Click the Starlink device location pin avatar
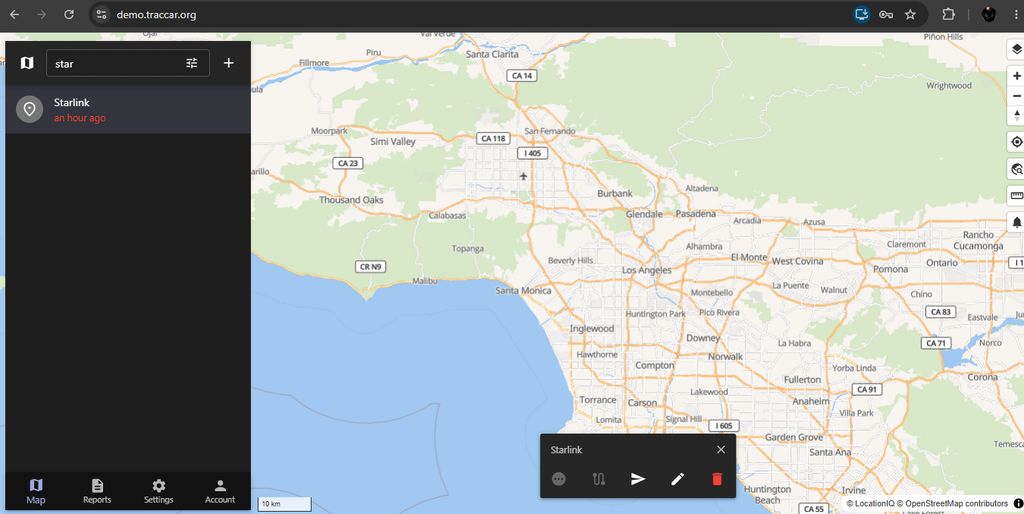 click(29, 110)
